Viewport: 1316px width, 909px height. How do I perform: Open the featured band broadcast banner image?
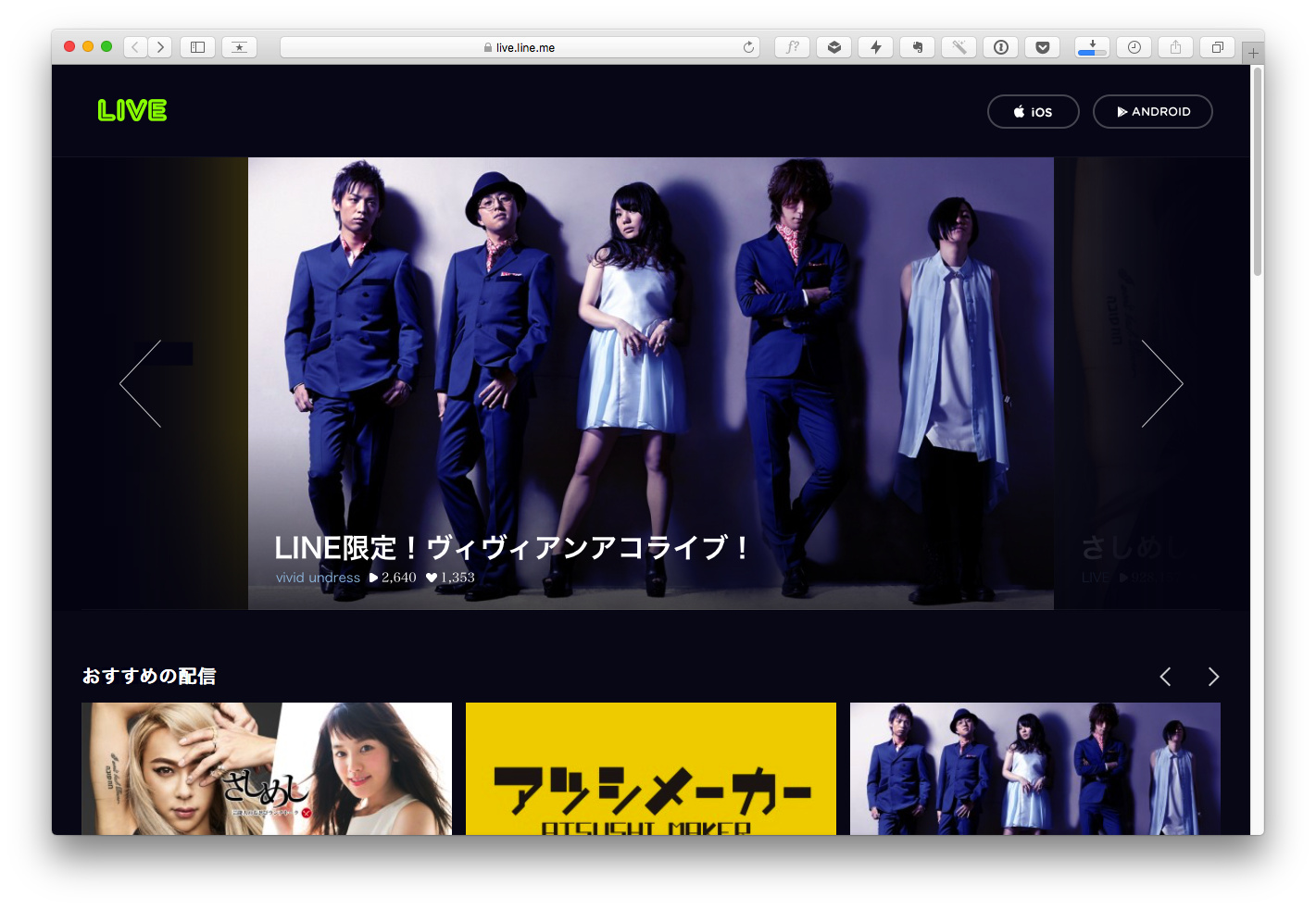(x=650, y=383)
